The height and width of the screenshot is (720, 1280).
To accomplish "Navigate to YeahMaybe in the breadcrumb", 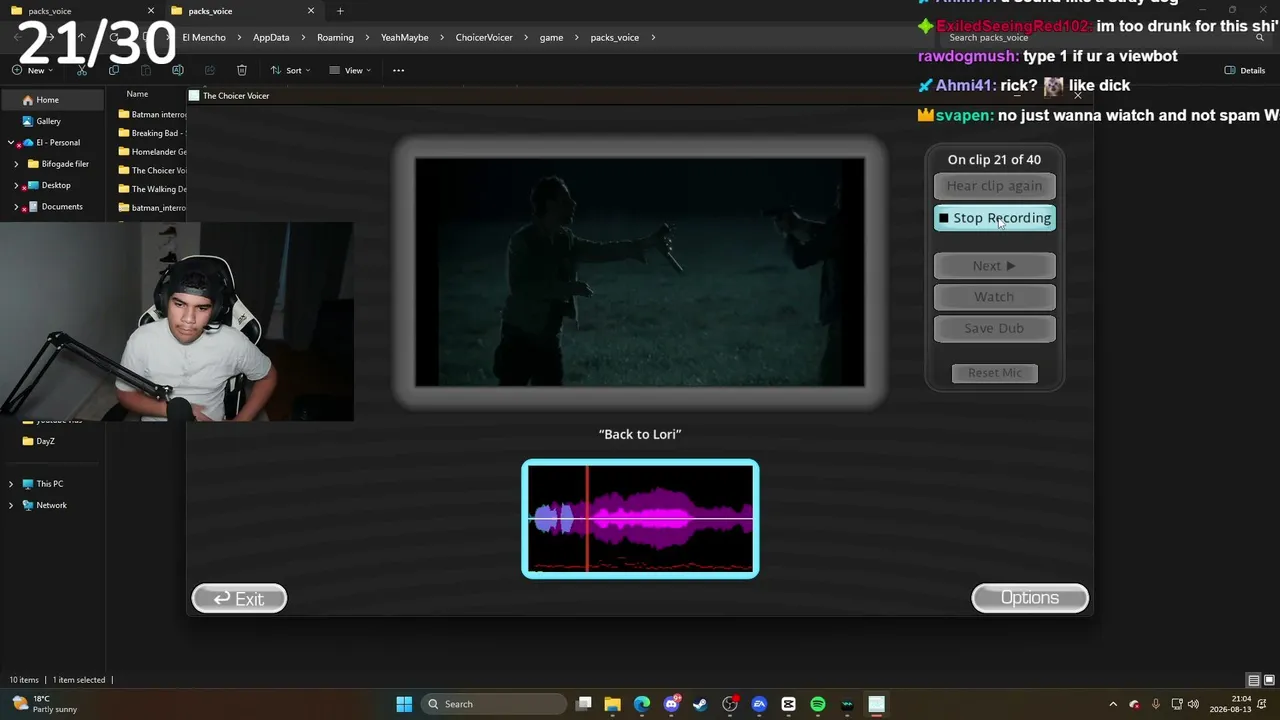I will [404, 37].
